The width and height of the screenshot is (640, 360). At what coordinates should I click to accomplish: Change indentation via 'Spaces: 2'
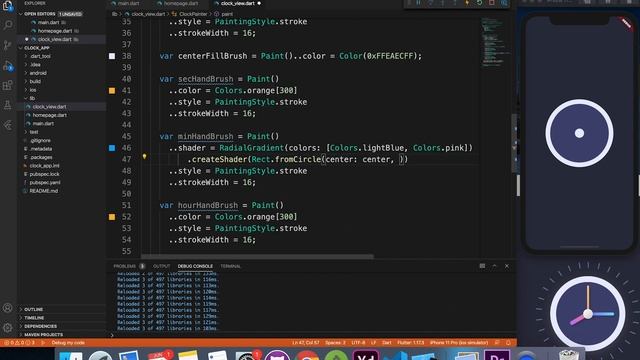pos(335,343)
